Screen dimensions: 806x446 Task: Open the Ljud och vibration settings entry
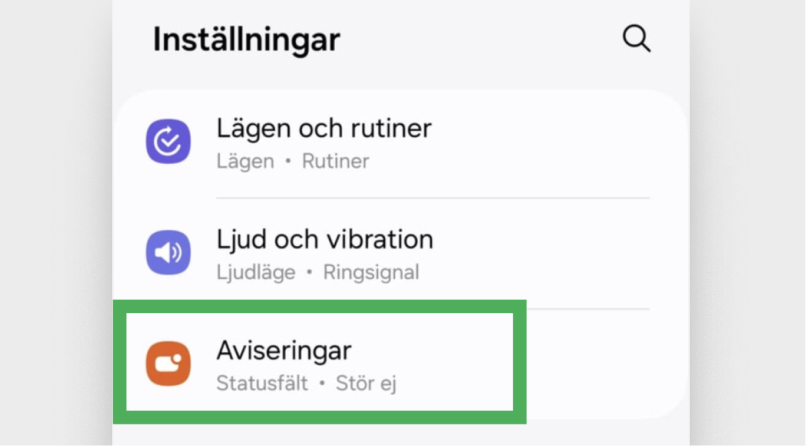coord(401,253)
